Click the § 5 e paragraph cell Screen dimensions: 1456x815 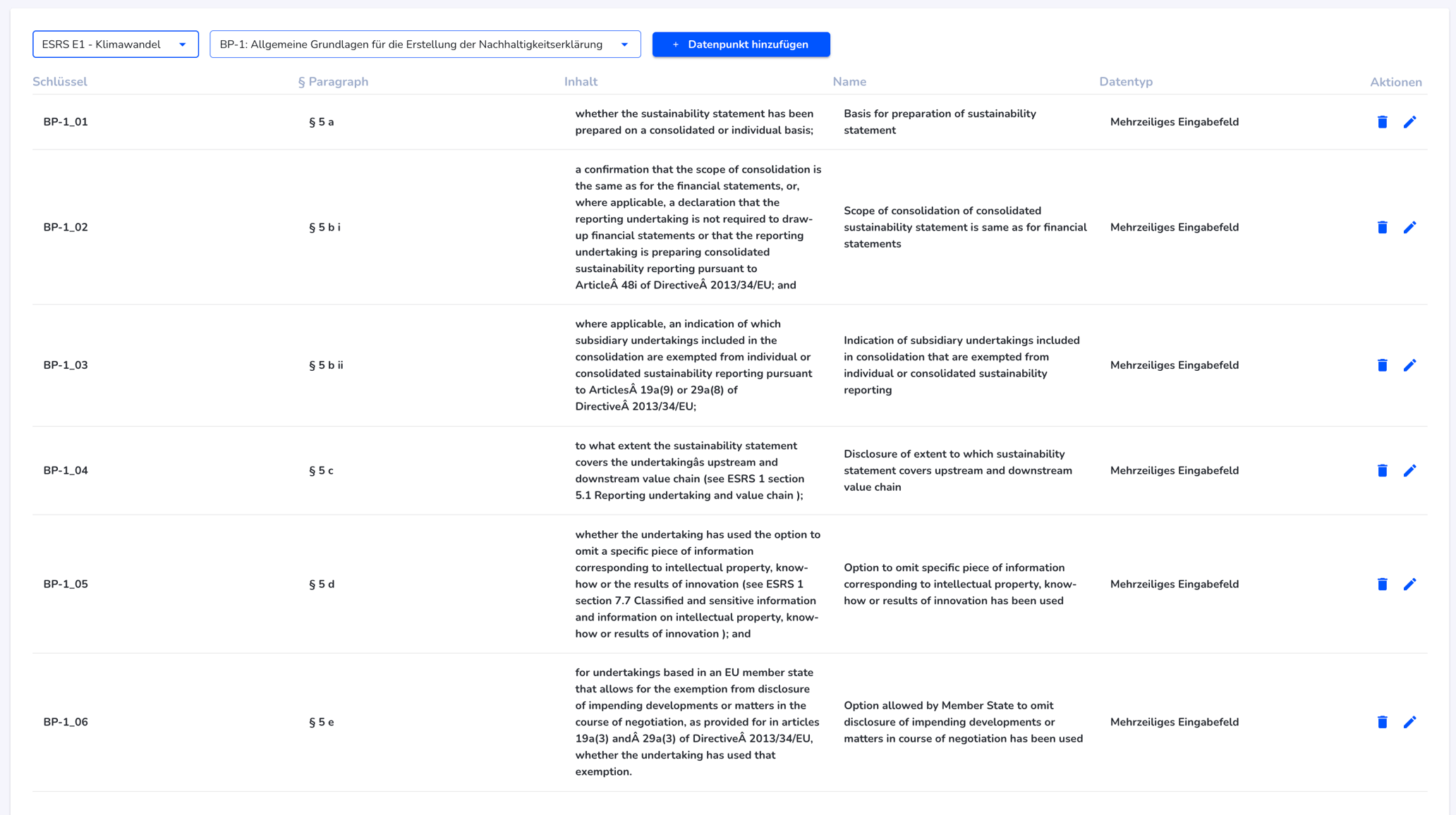322,722
